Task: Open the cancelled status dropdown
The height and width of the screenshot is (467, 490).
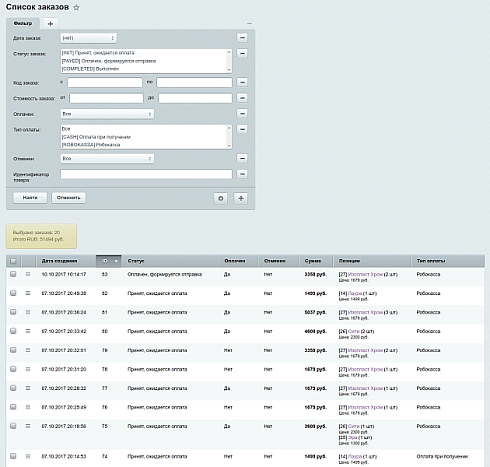Action: pyautogui.click(x=107, y=158)
